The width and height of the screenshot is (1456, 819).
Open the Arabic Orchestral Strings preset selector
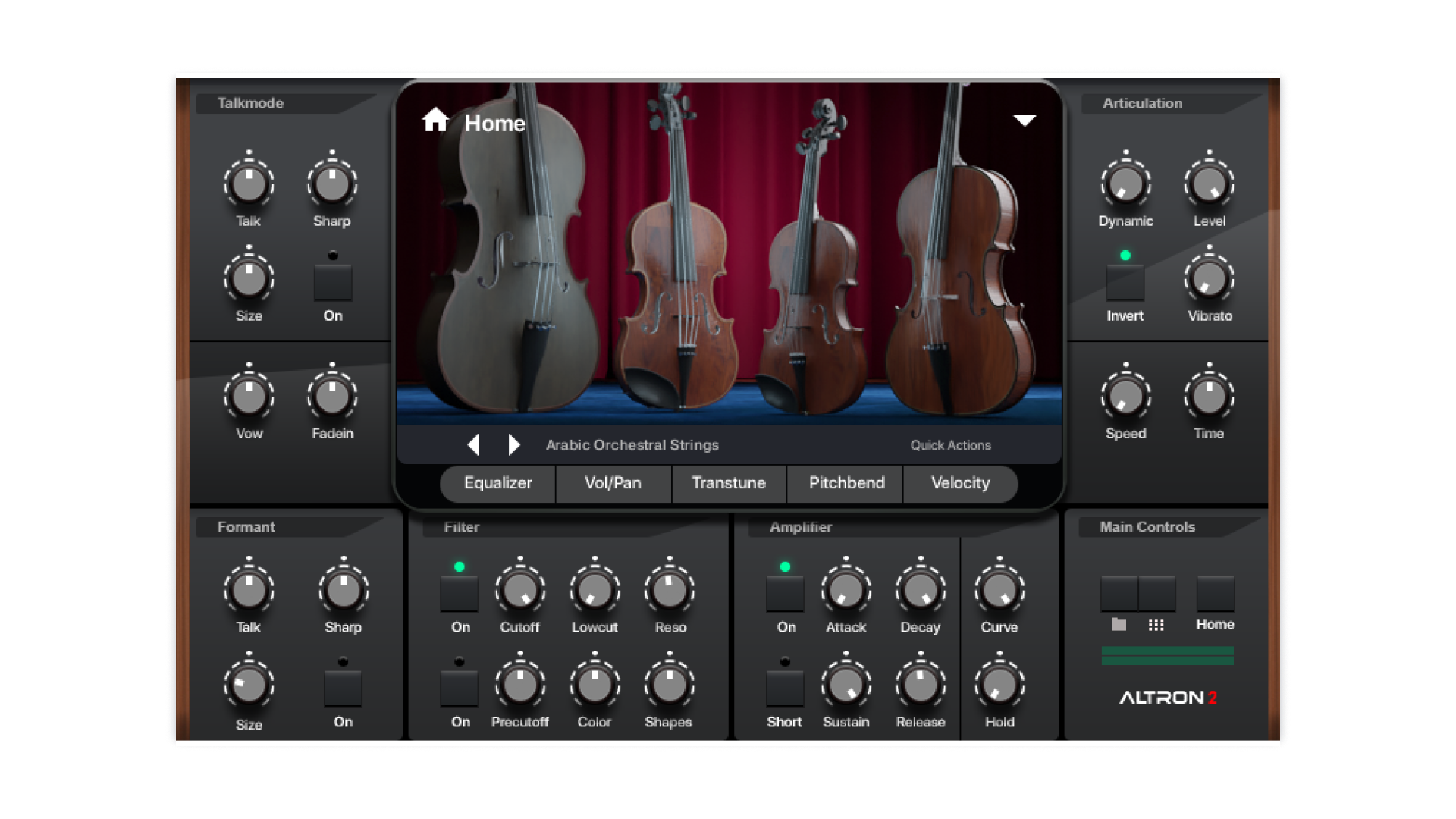click(x=632, y=445)
